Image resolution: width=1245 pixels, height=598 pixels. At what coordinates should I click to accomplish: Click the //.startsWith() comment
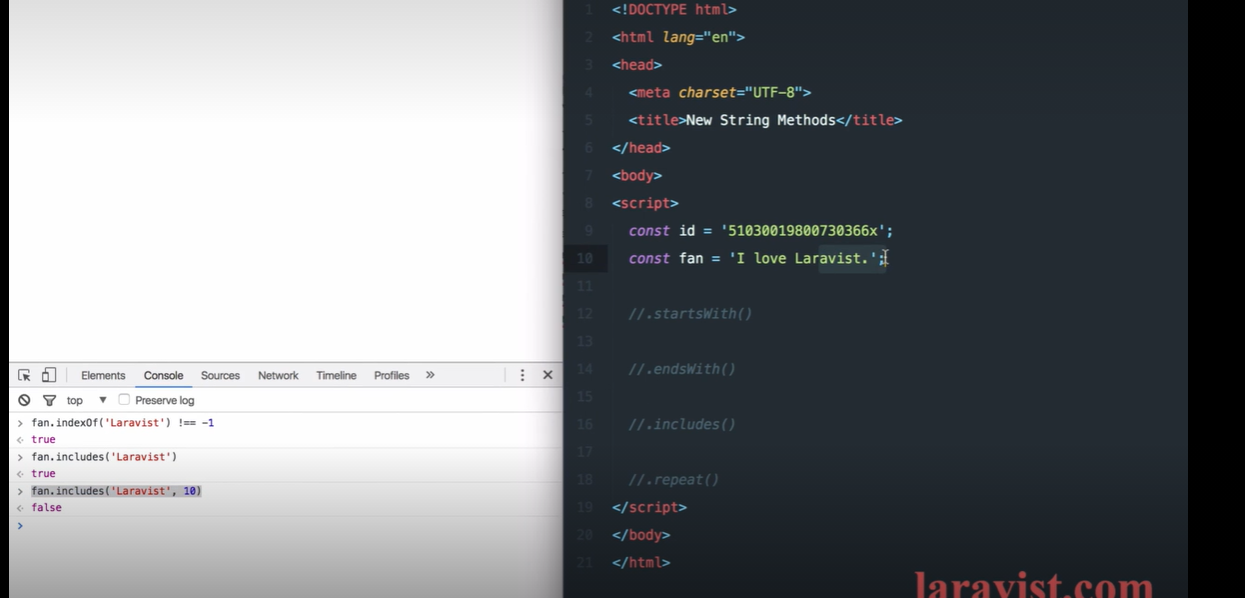coord(690,314)
